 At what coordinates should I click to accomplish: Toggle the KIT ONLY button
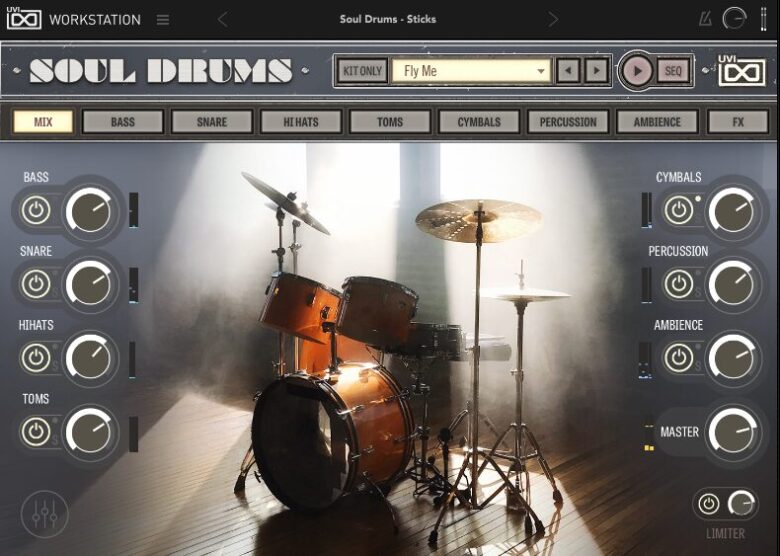(x=362, y=71)
